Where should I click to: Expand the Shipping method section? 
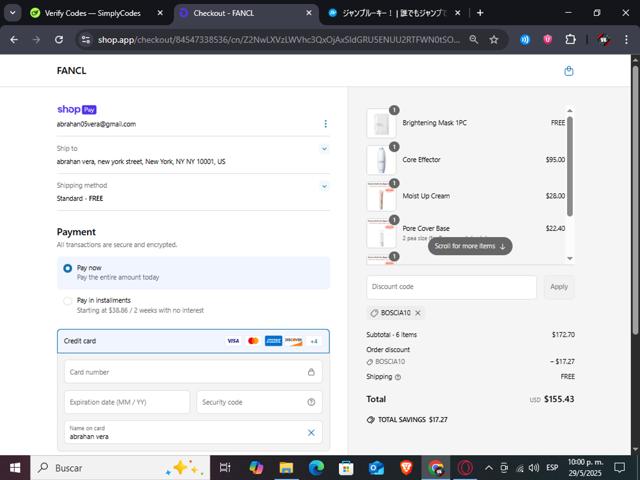tap(324, 187)
